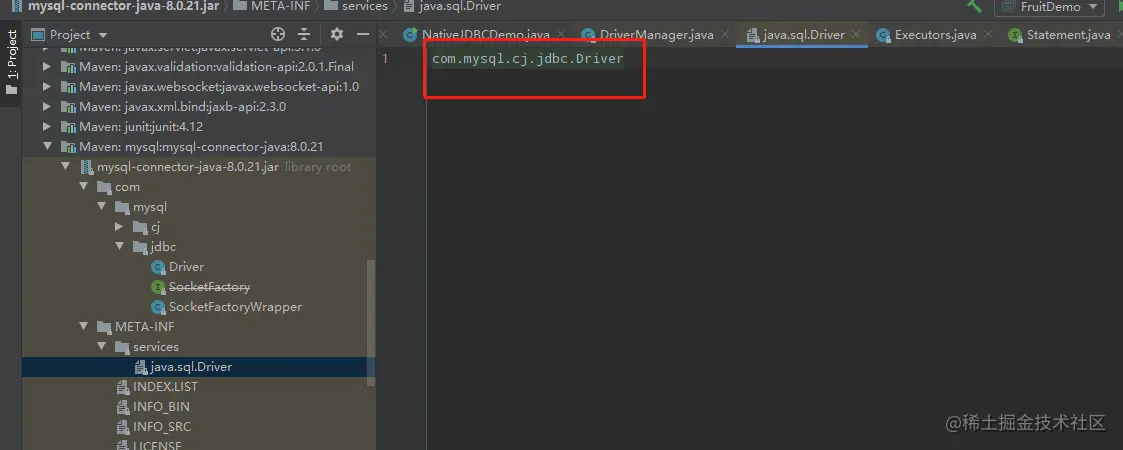Image resolution: width=1123 pixels, height=450 pixels.
Task: Click the collapse all icon in Project panel
Action: (x=304, y=34)
